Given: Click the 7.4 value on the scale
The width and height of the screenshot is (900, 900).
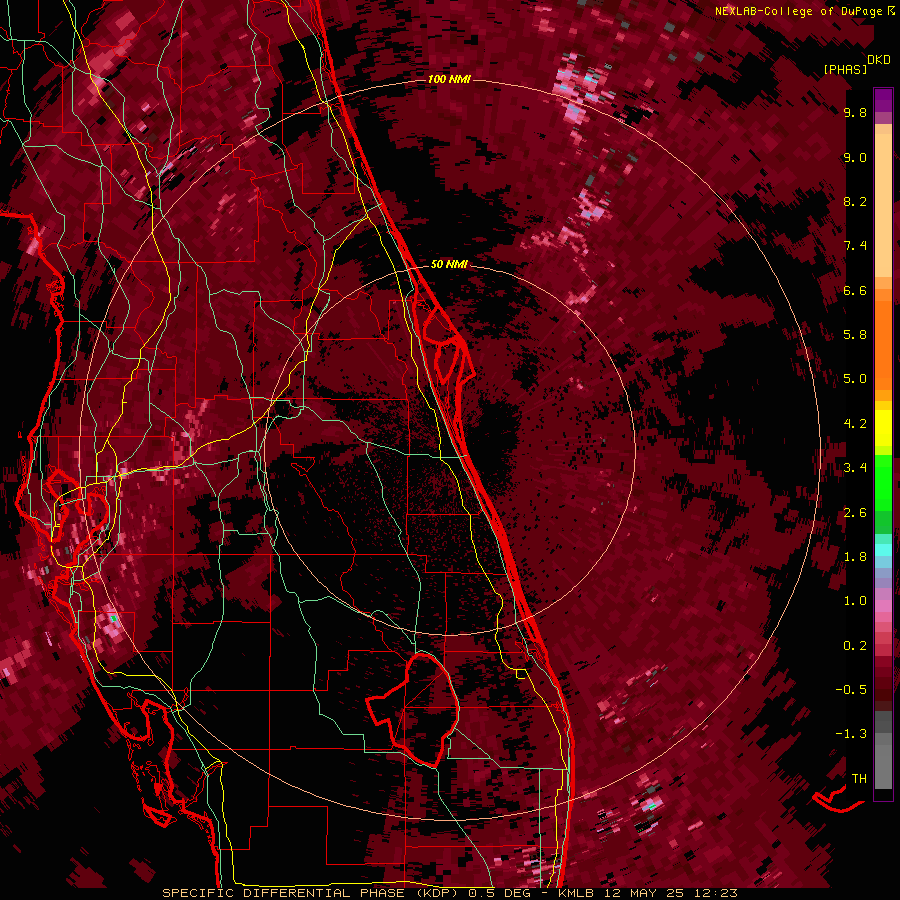Looking at the screenshot, I should point(855,246).
